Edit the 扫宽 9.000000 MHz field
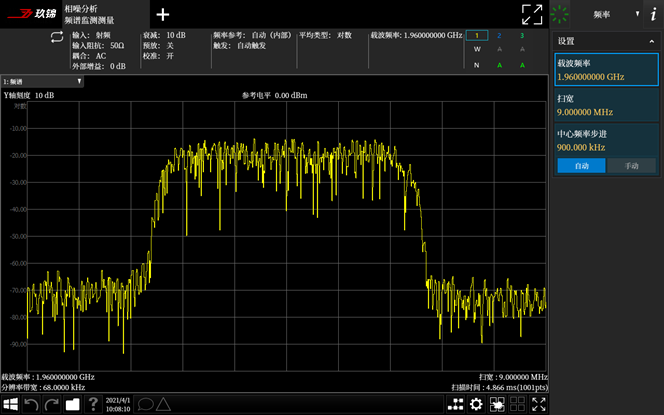Screen dimensions: 664x415 (x=606, y=105)
